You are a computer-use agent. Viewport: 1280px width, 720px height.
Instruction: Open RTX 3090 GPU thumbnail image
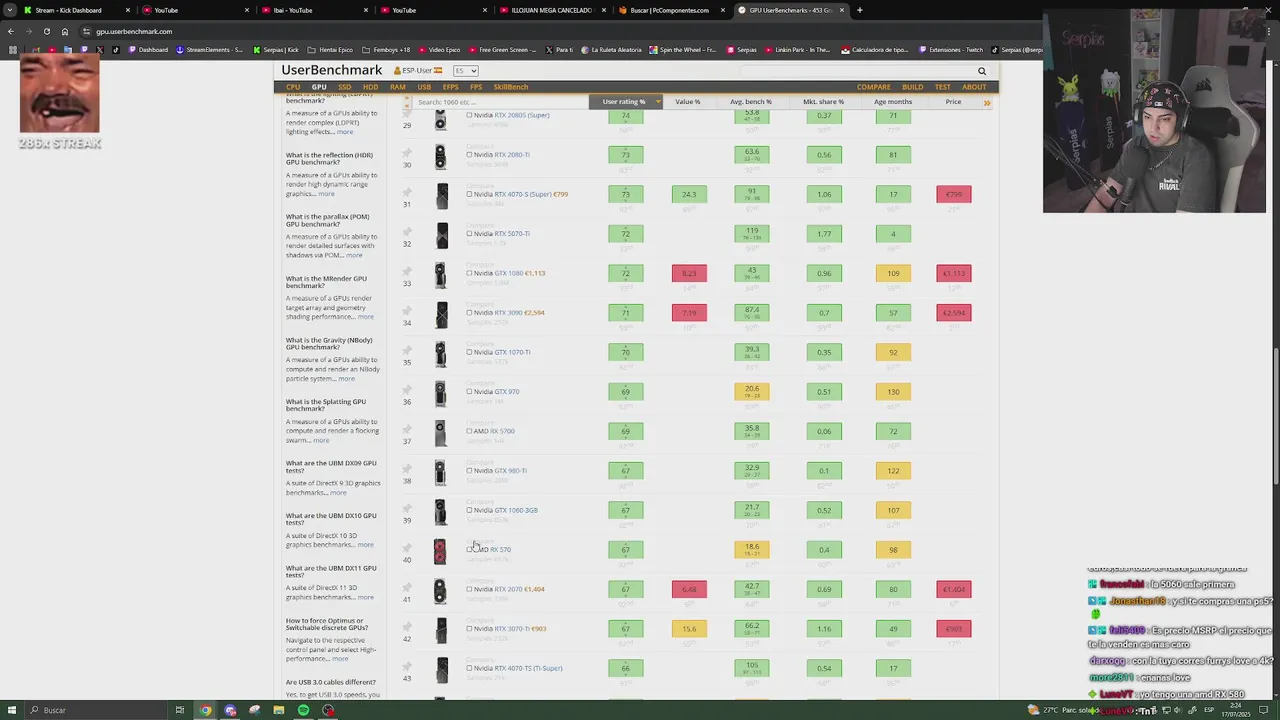[441, 314]
